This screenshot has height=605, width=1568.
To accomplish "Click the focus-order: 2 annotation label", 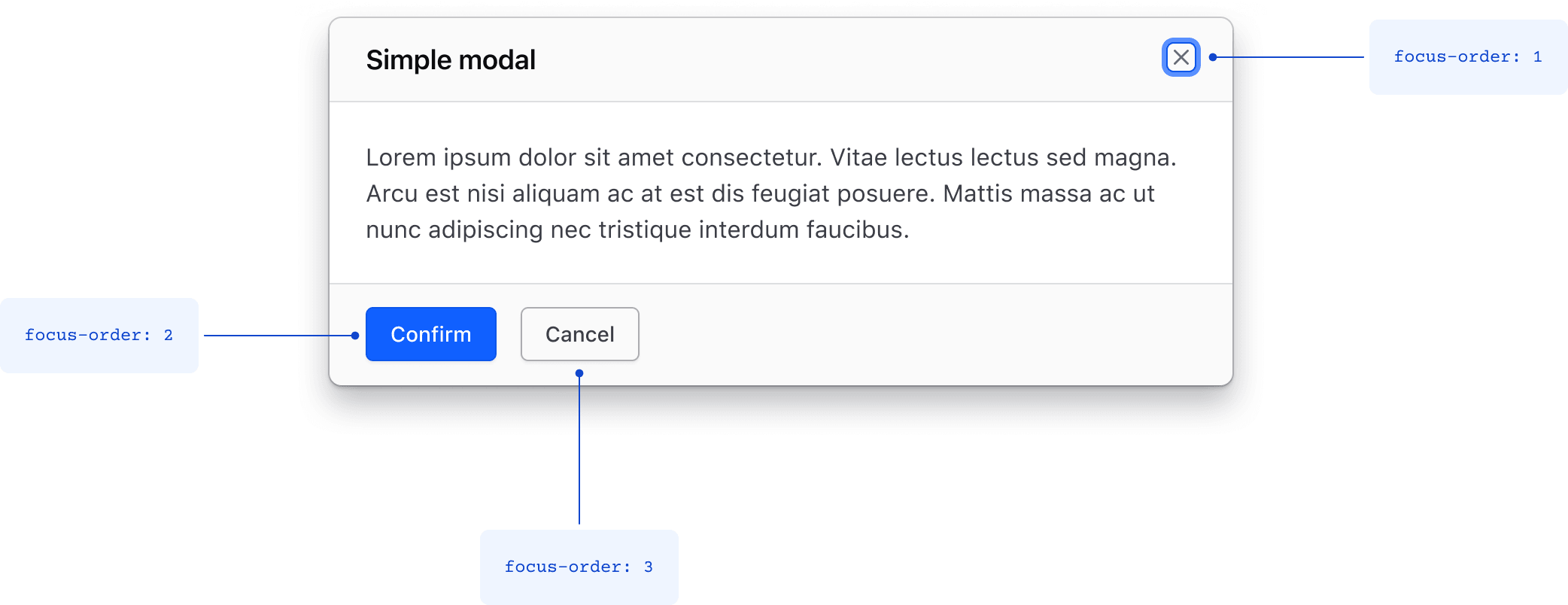I will point(99,335).
